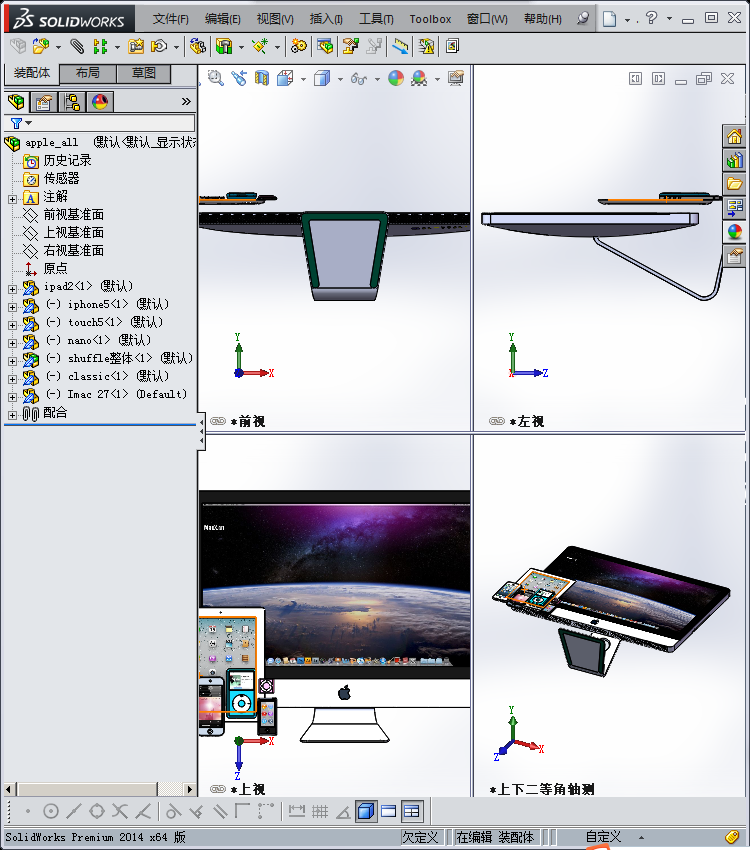This screenshot has width=750, height=850.
Task: Click the Previous View icon
Action: coord(238,79)
